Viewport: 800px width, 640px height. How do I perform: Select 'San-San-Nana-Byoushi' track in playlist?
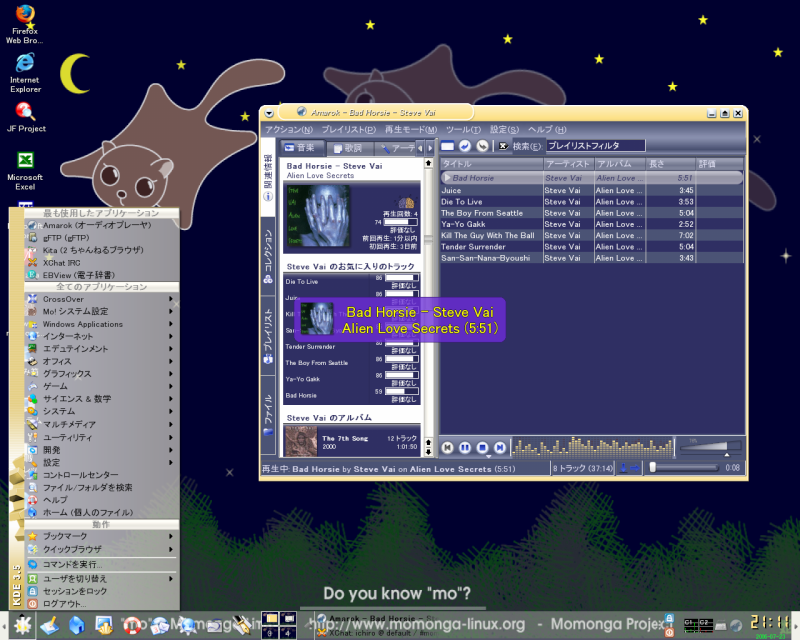[592, 258]
